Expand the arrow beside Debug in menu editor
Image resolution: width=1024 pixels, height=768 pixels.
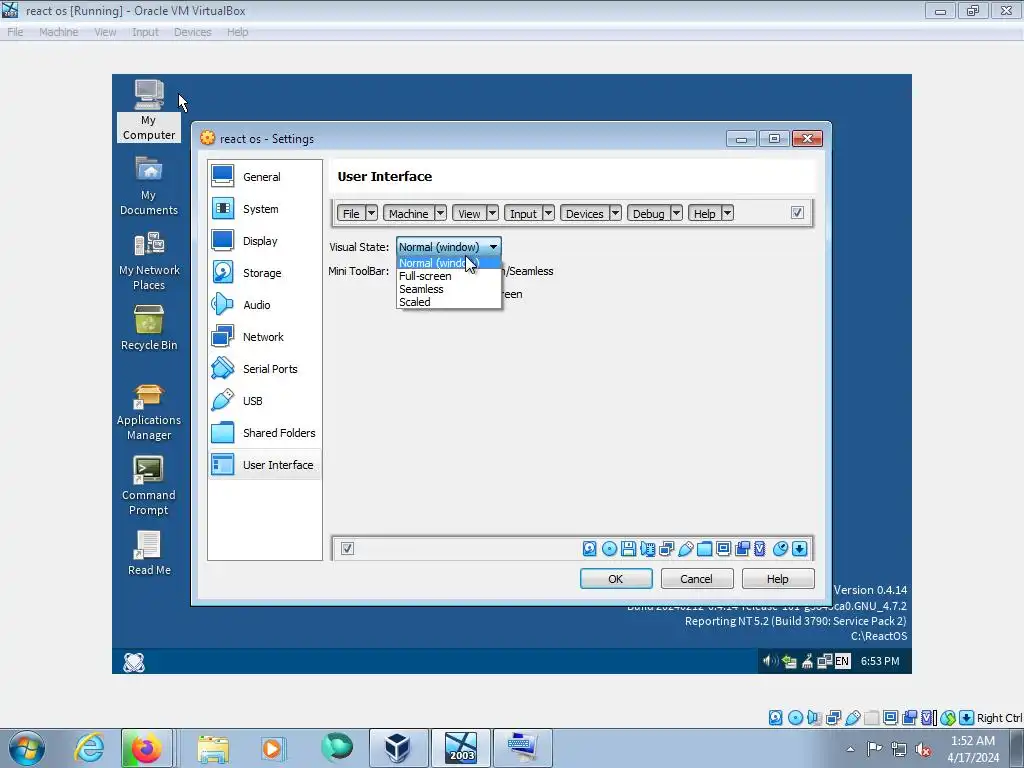(677, 214)
